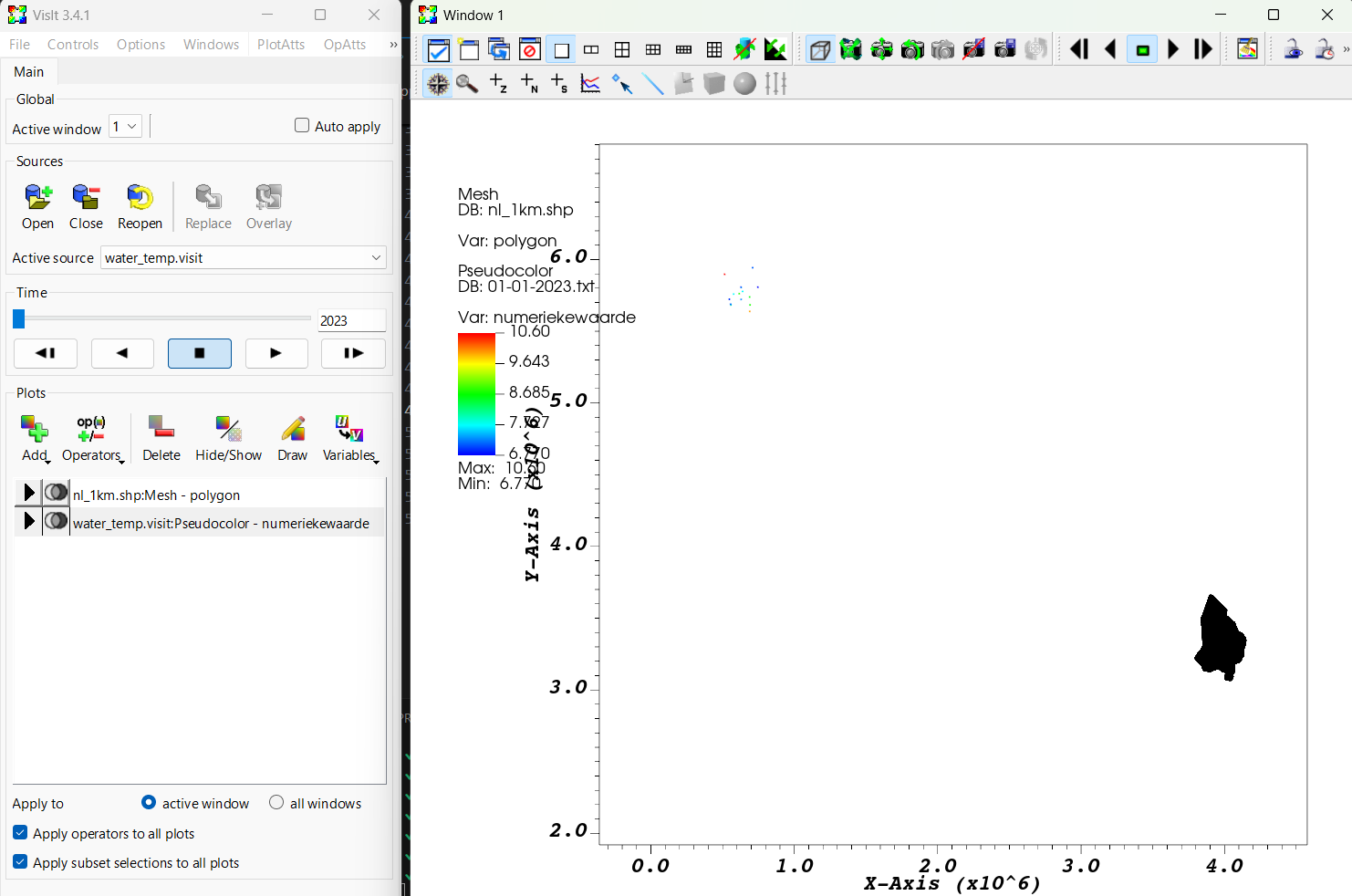
Task: Toggle spin mode icon in Window 1 toolbar
Action: 1035,50
